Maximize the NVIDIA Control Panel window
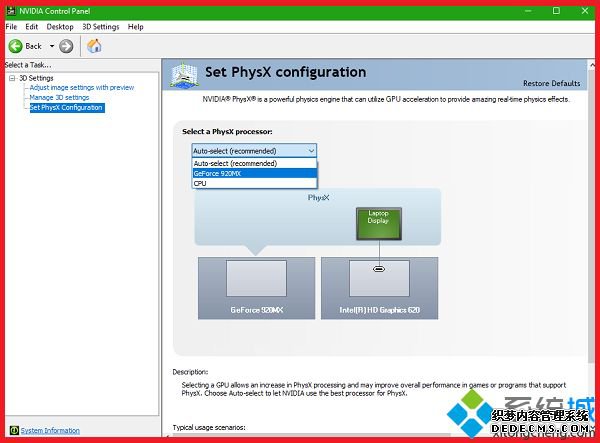Viewport: 600px width, 443px height. click(x=556, y=11)
